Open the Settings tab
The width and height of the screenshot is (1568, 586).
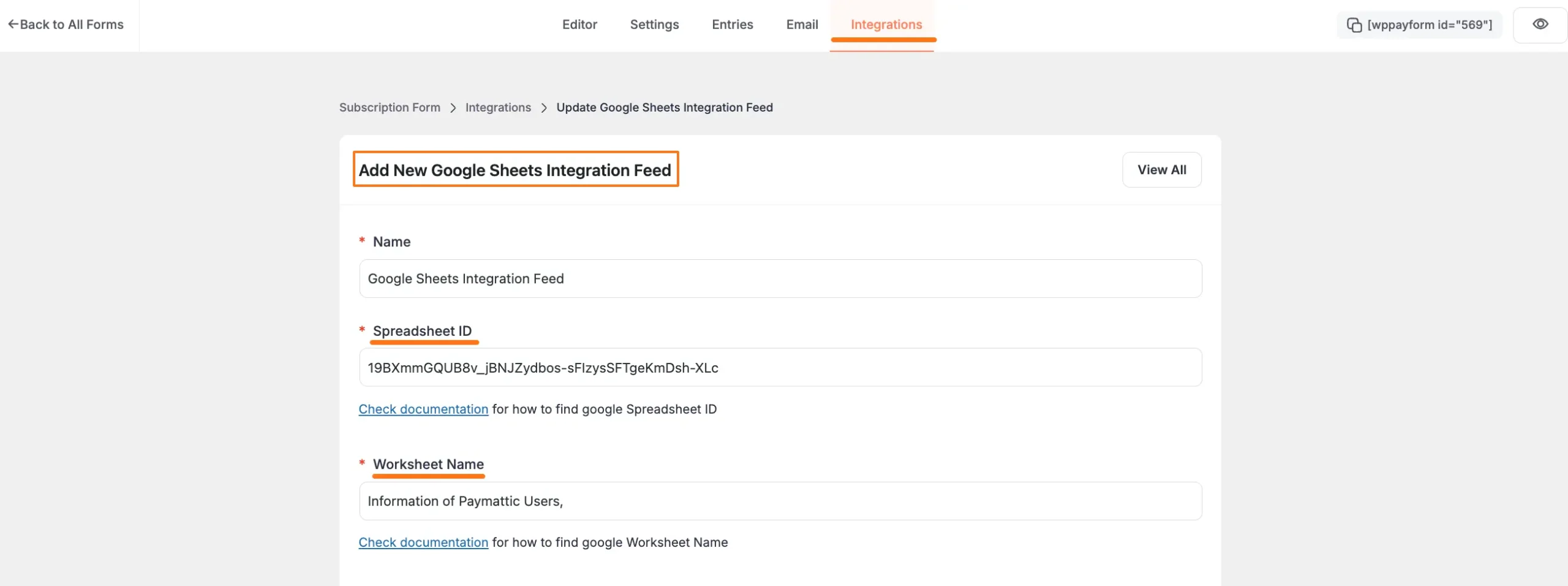tap(654, 25)
